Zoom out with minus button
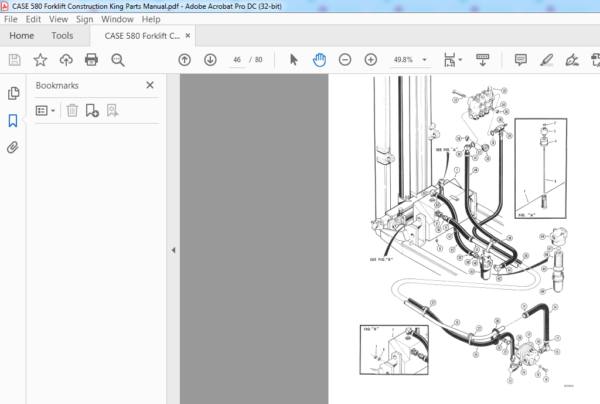The image size is (600, 404). point(345,60)
